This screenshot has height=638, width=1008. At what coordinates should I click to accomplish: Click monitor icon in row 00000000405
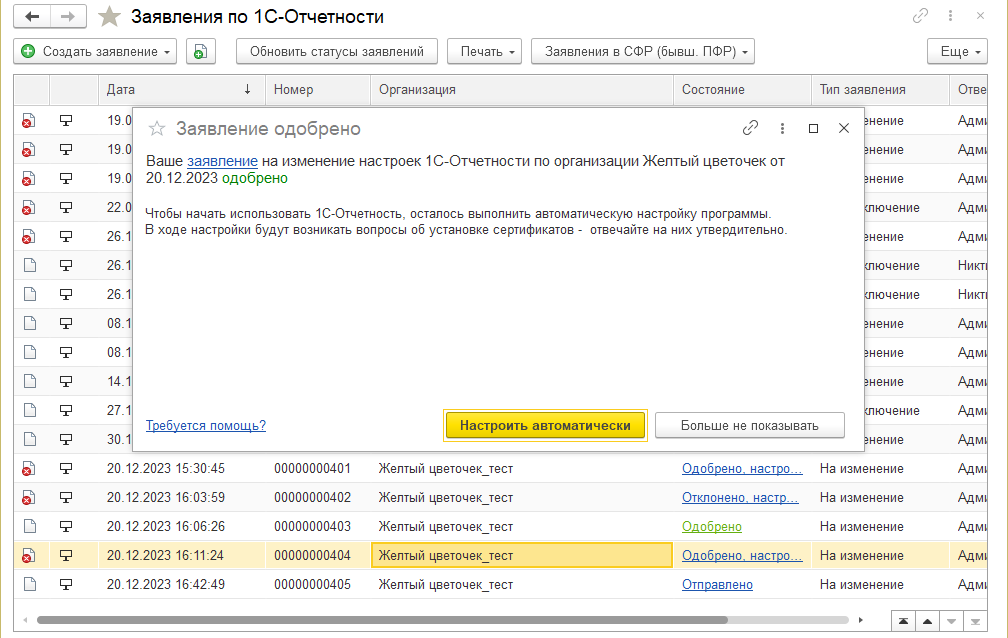[x=66, y=585]
